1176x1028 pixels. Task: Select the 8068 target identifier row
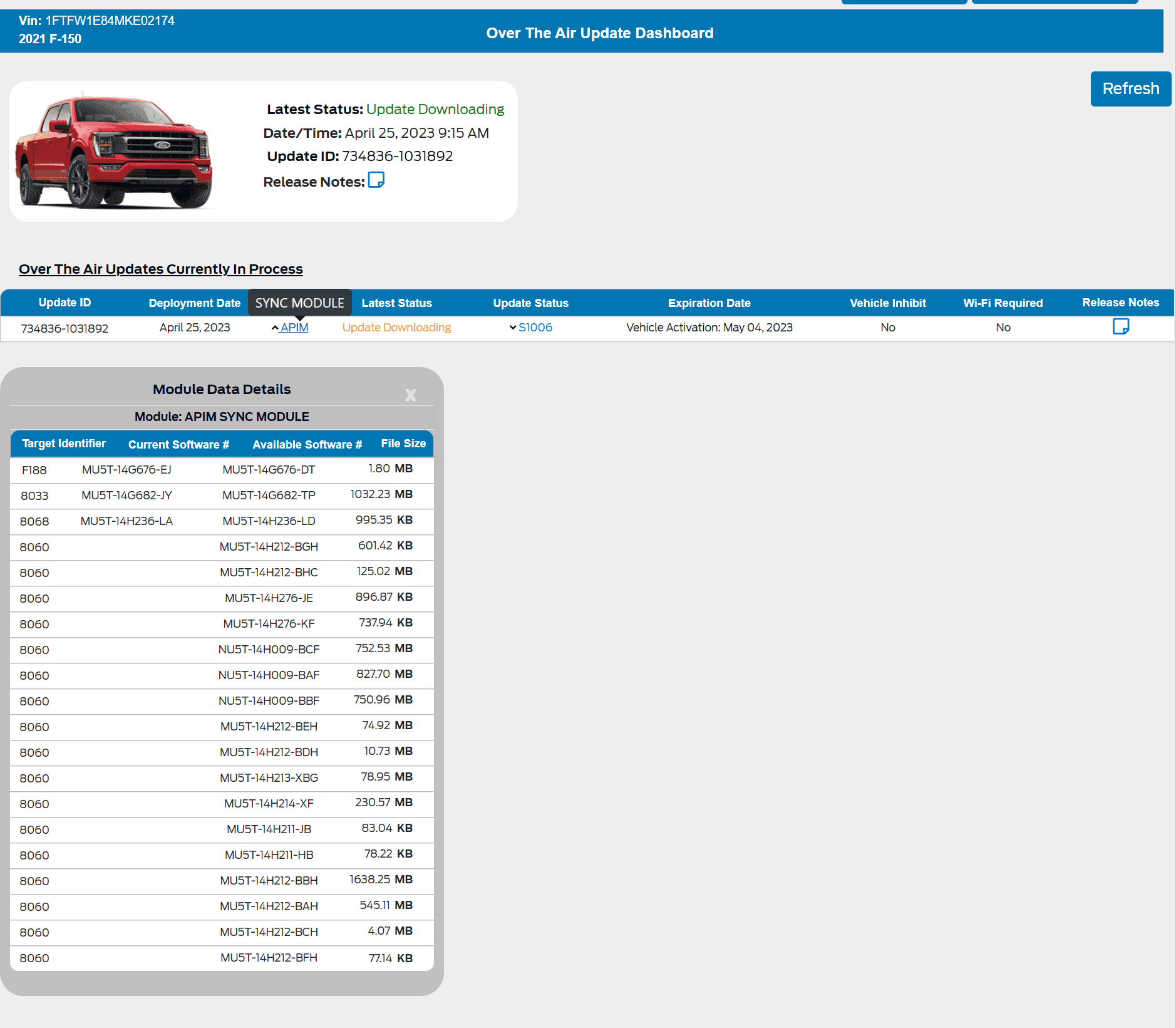(x=222, y=521)
